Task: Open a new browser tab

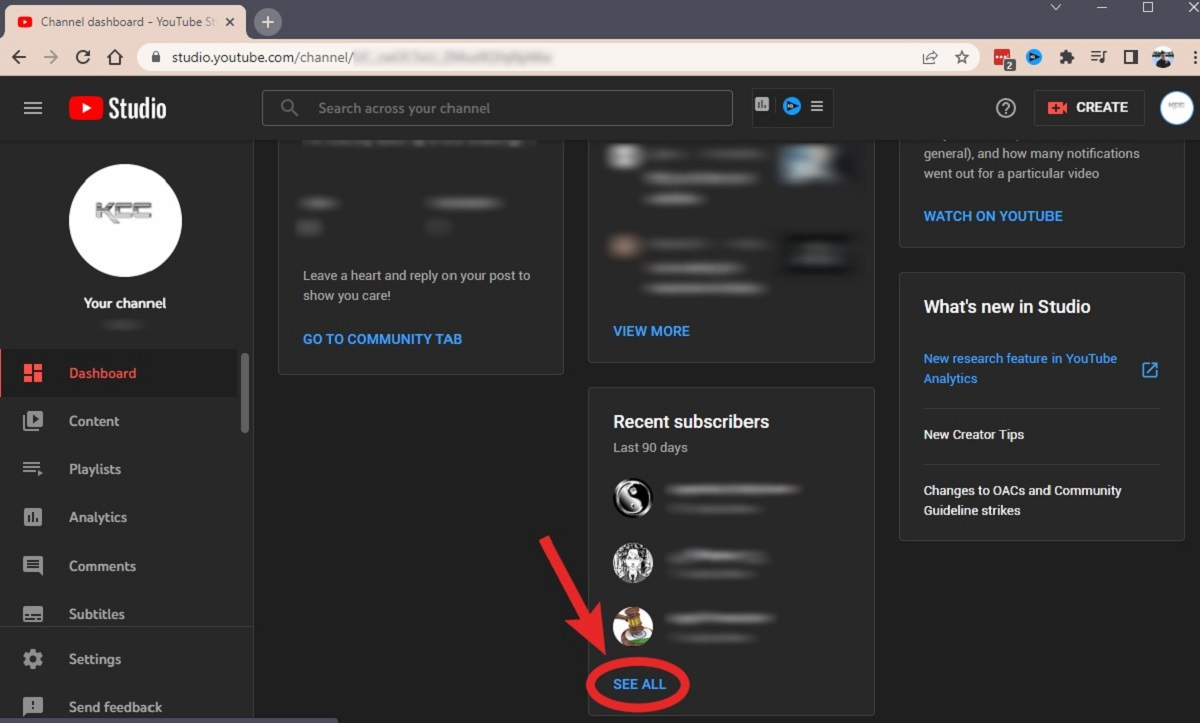Action: [268, 22]
